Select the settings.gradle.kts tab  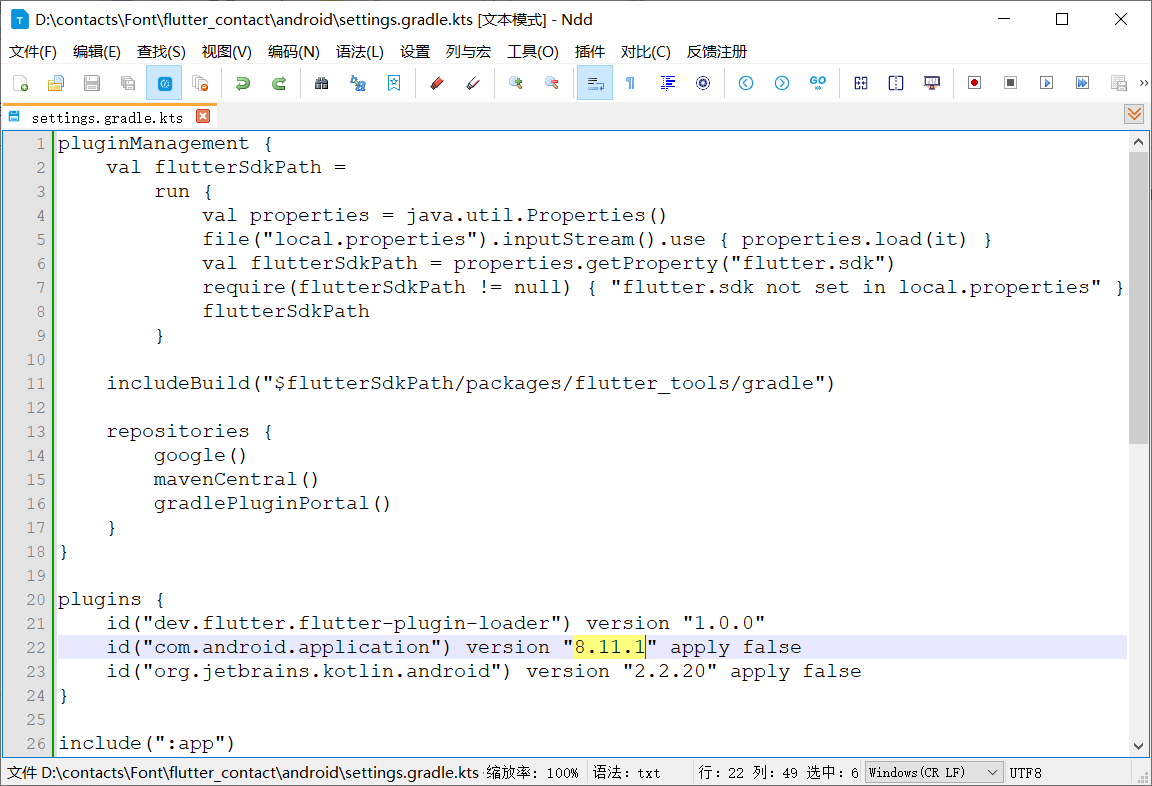pos(107,118)
